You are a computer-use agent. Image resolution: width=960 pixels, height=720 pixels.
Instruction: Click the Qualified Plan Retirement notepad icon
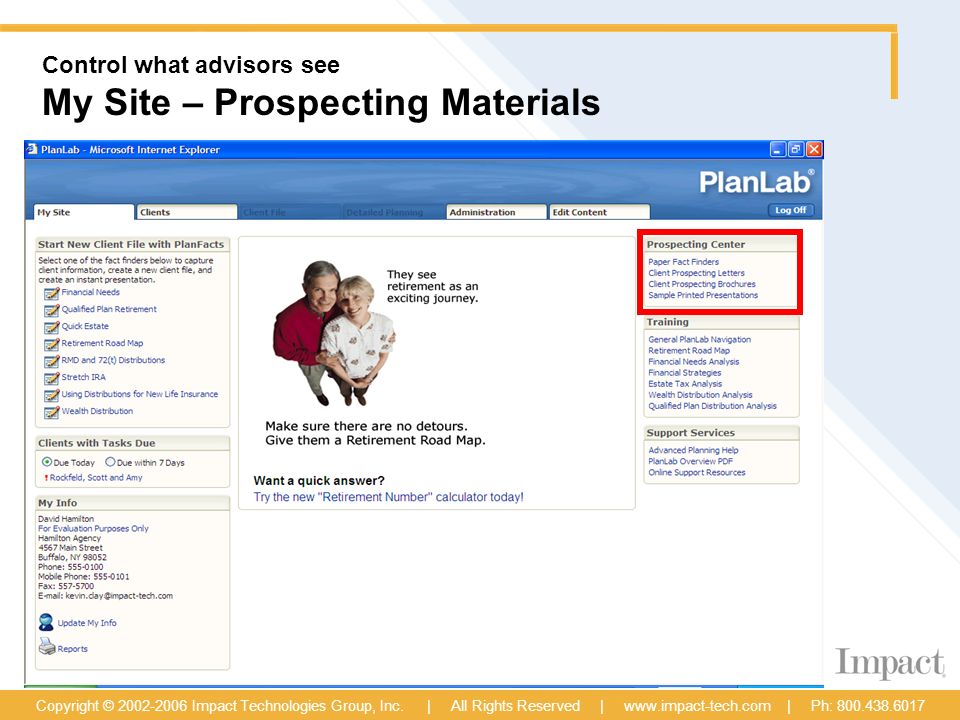click(51, 310)
